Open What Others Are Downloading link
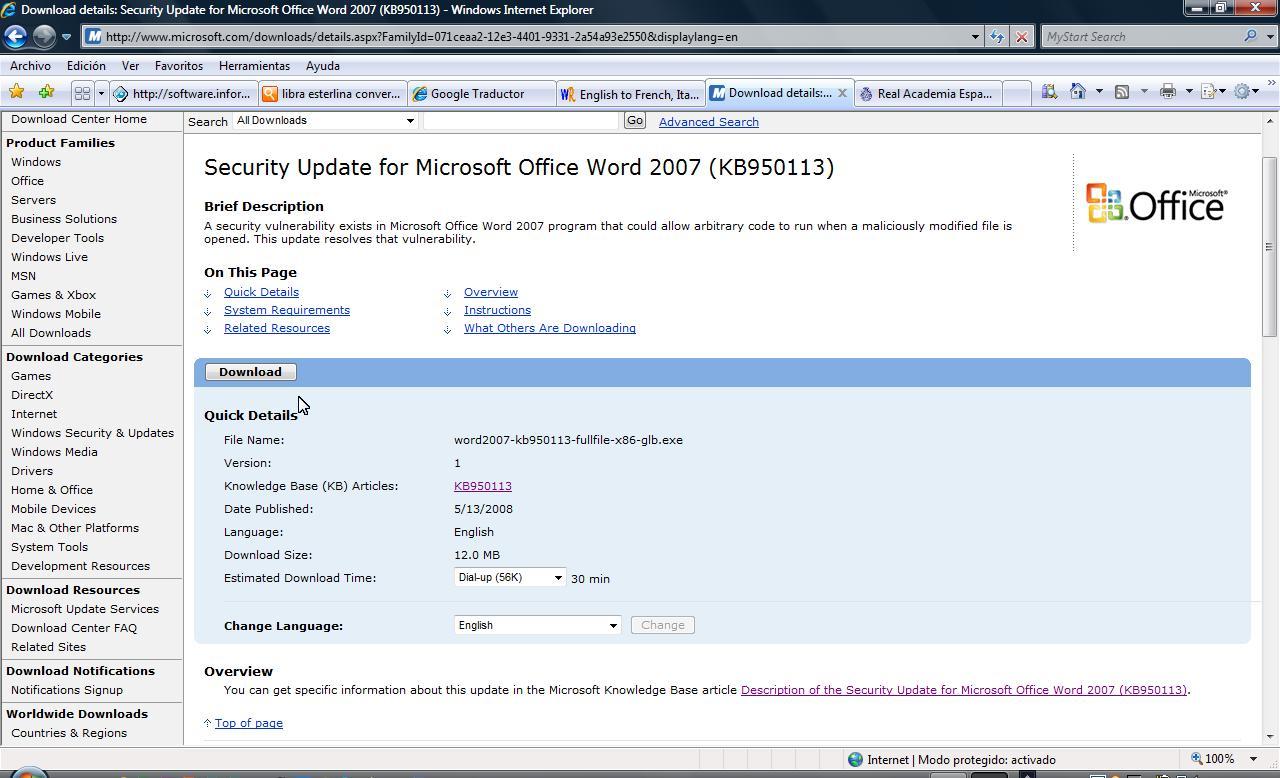Image resolution: width=1280 pixels, height=778 pixels. [550, 328]
